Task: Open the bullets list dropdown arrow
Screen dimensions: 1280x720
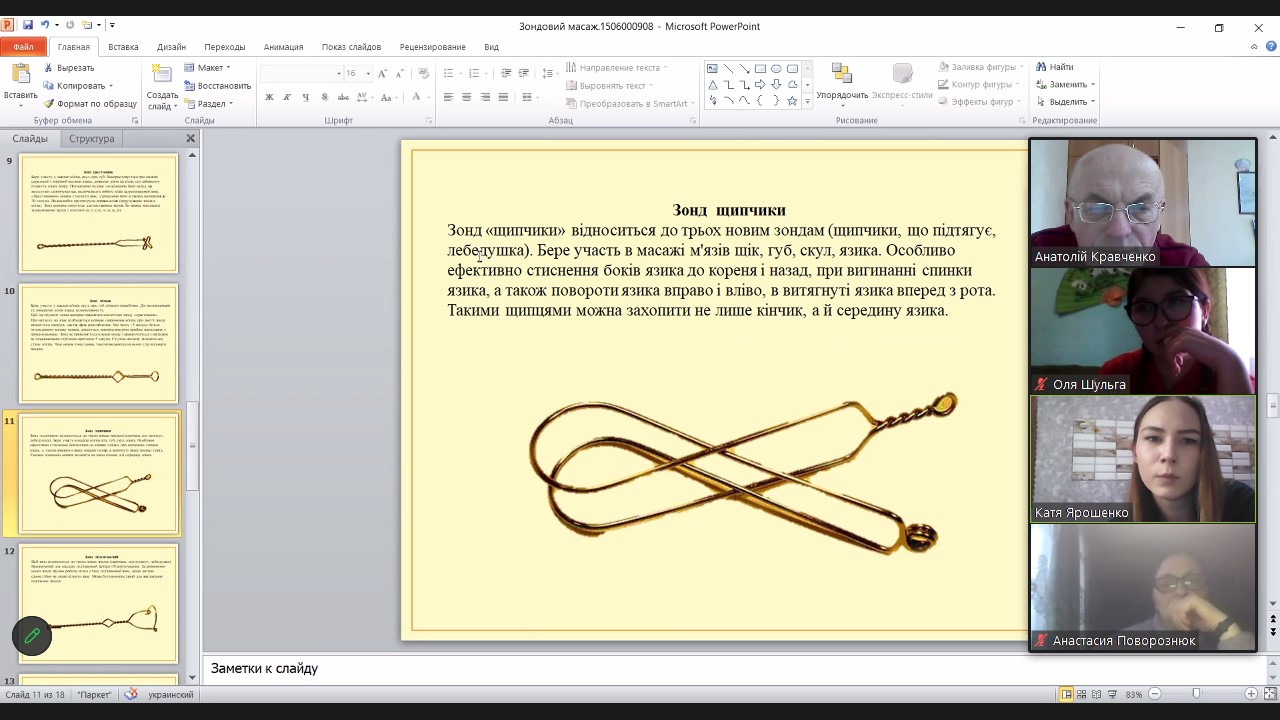Action: point(459,73)
